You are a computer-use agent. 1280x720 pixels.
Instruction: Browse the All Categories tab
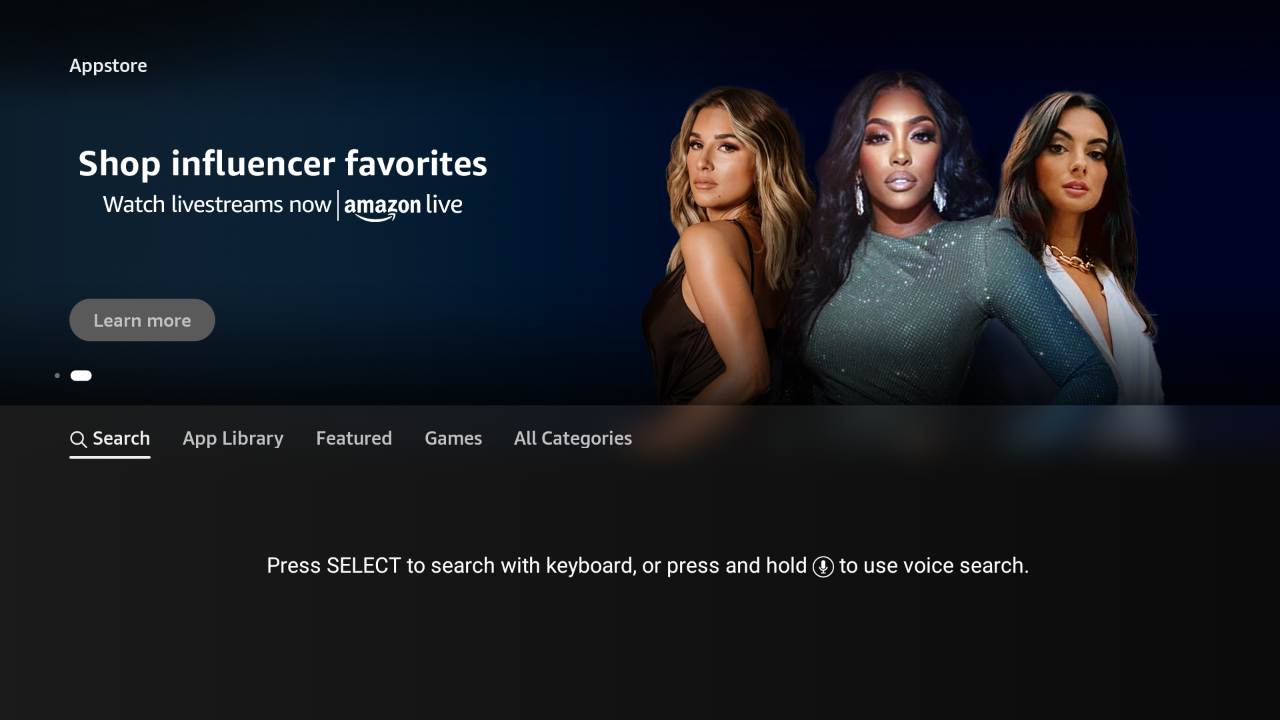[573, 438]
